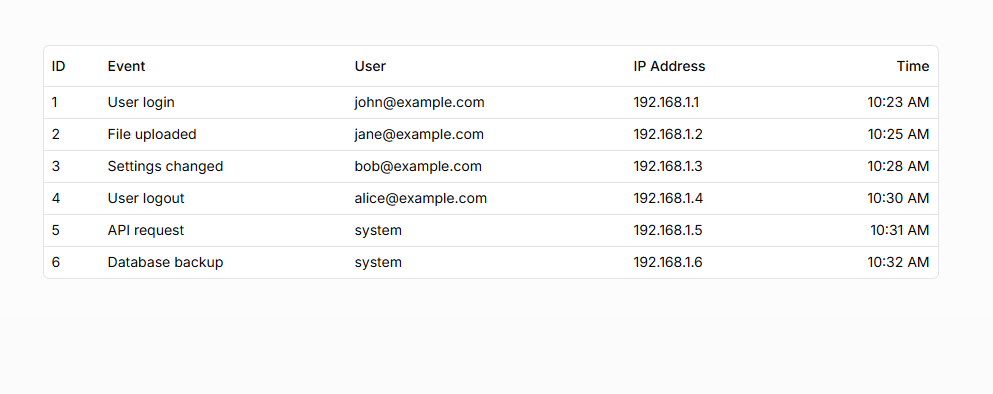The image size is (993, 394).
Task: Click ID 3 in Settings changed row
Action: pos(56,167)
